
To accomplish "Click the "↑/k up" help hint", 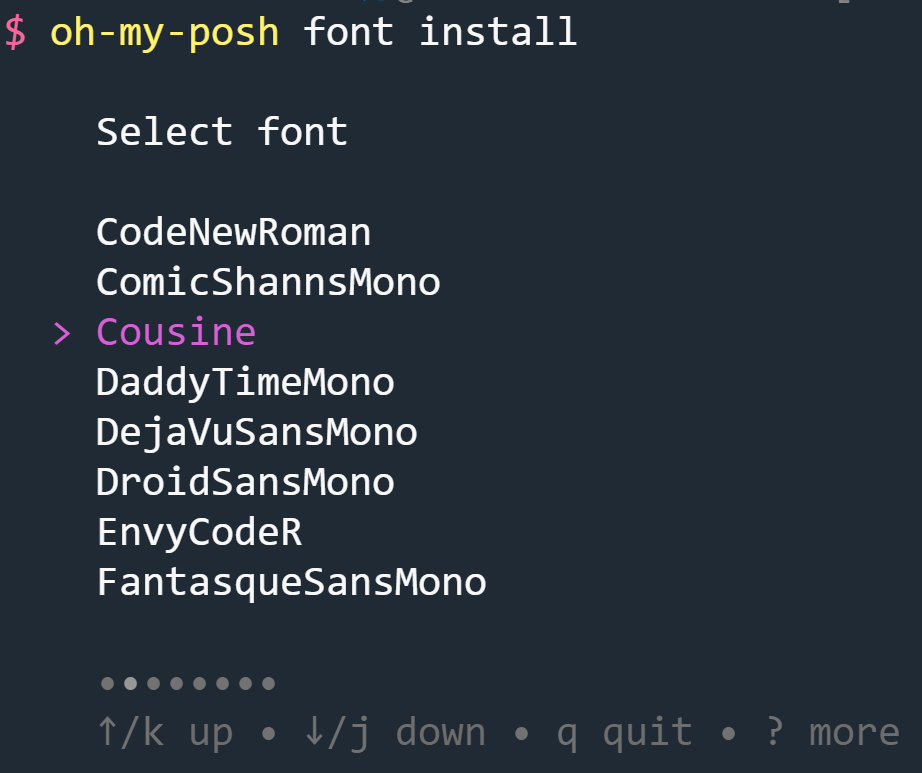I will (x=165, y=733).
